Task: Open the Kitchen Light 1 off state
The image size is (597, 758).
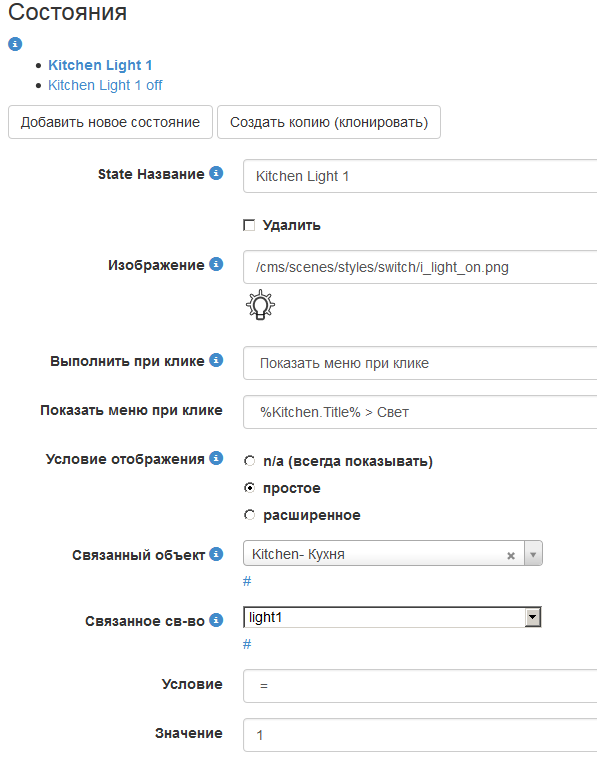Action: pyautogui.click(x=105, y=85)
